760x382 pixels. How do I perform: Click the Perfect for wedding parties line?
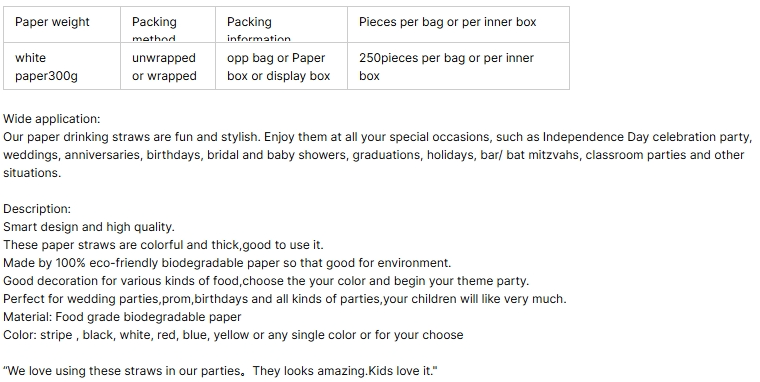(x=285, y=299)
